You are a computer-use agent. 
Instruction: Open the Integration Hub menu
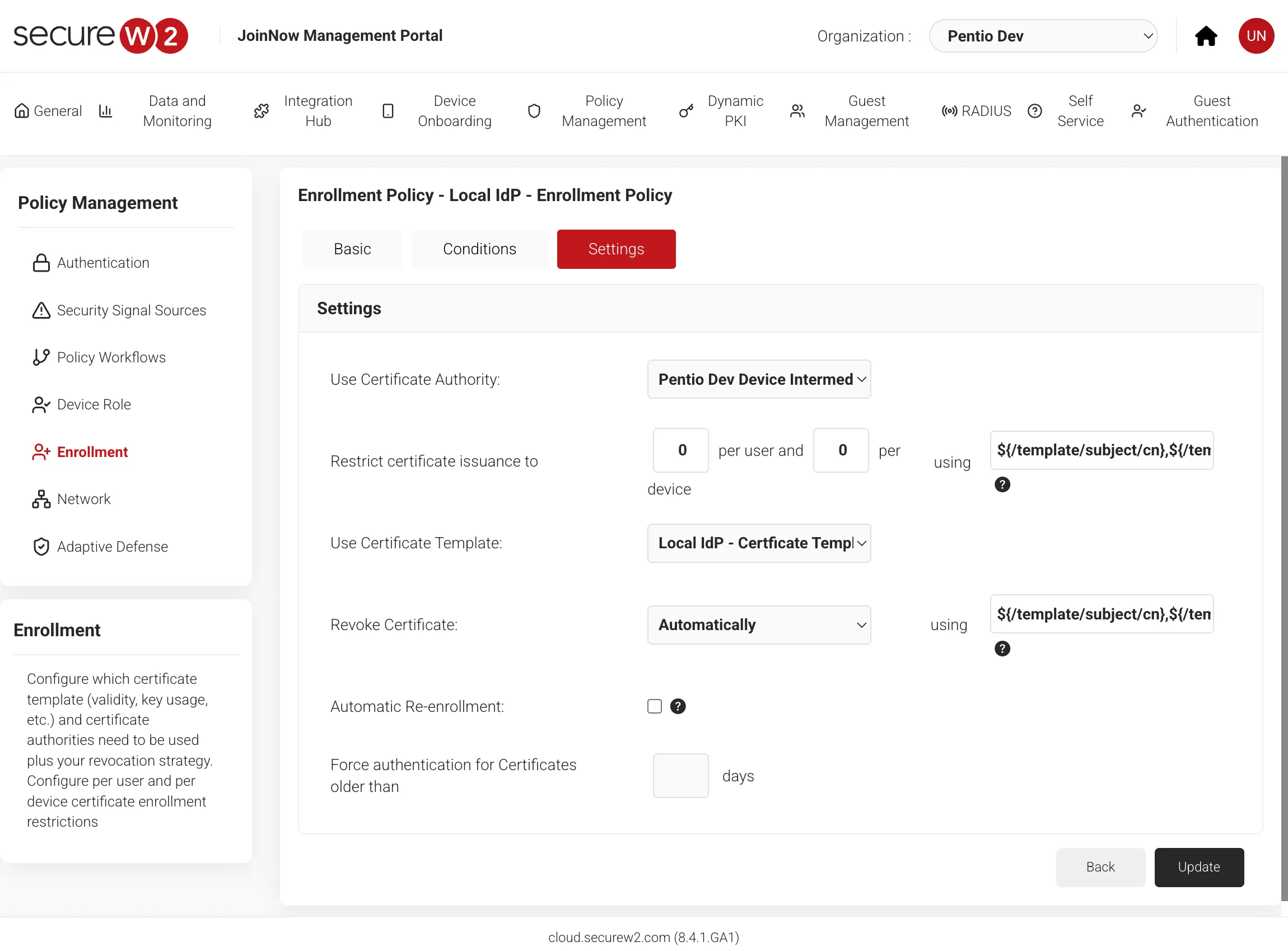pos(318,110)
